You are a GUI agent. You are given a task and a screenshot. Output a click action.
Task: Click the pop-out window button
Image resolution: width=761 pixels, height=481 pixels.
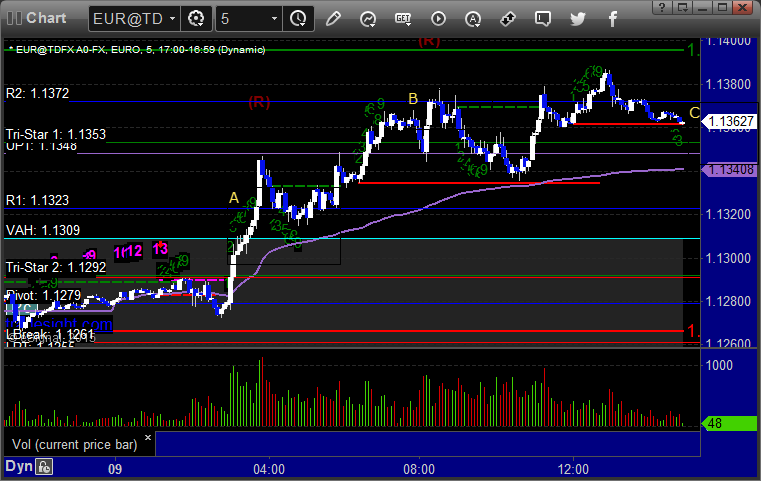682,7
